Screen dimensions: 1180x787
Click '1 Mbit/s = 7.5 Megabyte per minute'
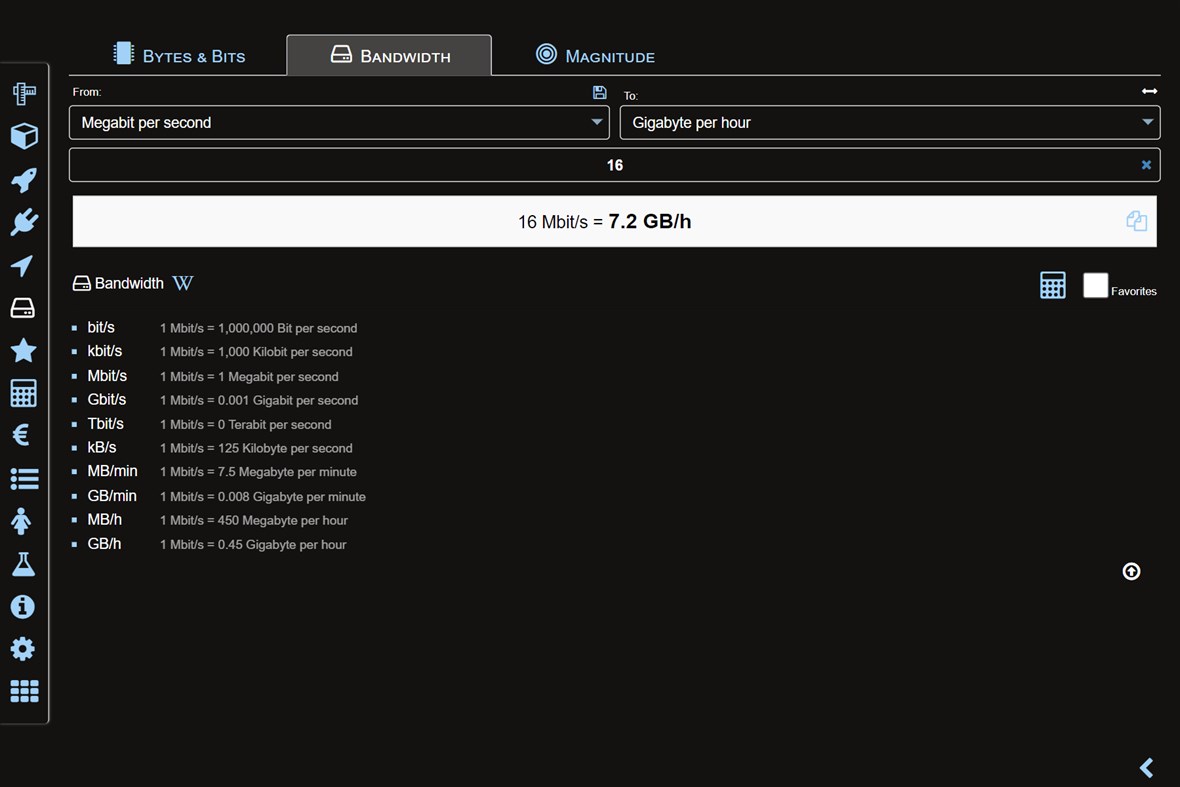[258, 472]
